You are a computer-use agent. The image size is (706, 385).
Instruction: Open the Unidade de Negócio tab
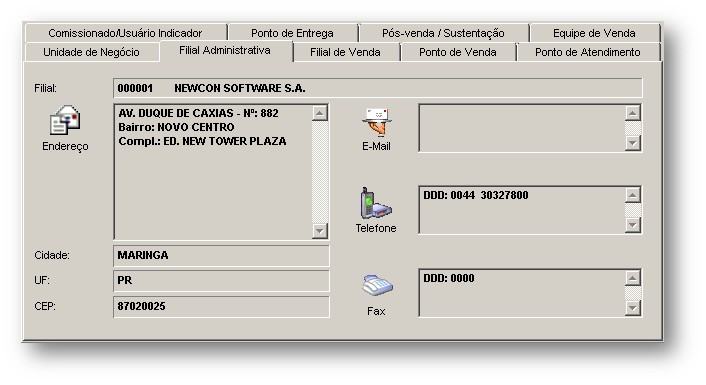91,52
